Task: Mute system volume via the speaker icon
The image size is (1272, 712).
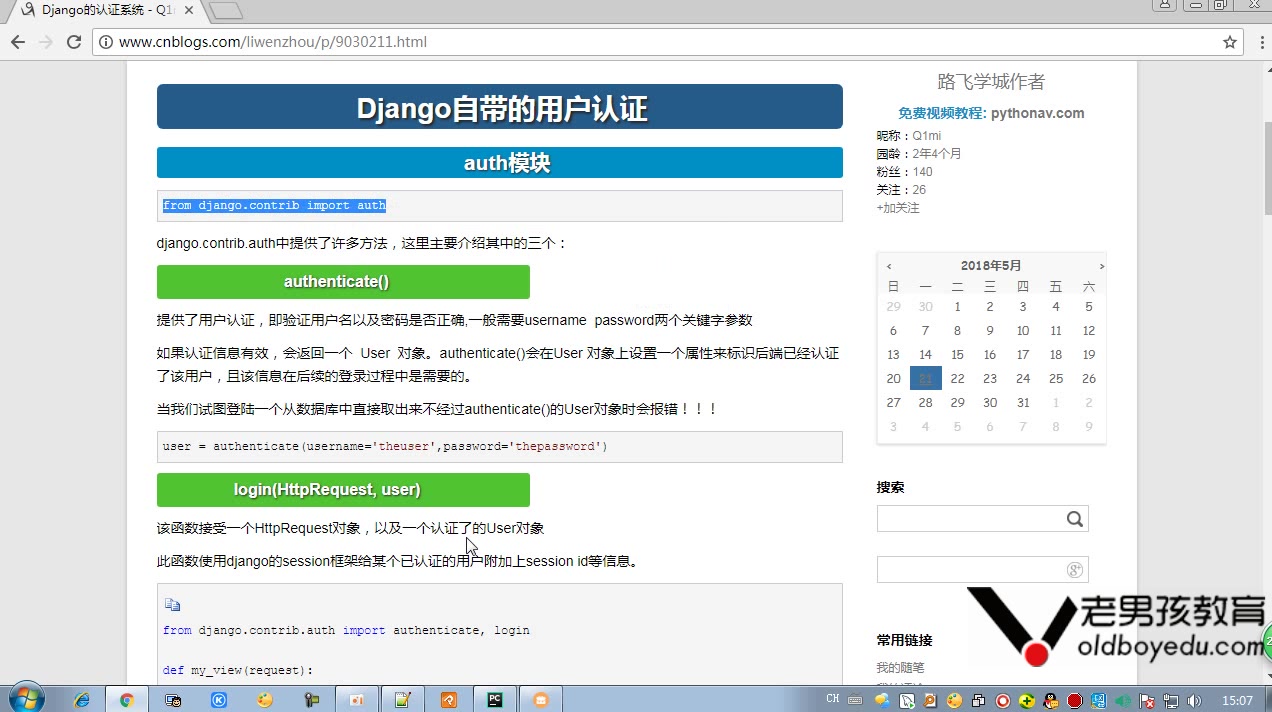Action: [x=1193, y=698]
